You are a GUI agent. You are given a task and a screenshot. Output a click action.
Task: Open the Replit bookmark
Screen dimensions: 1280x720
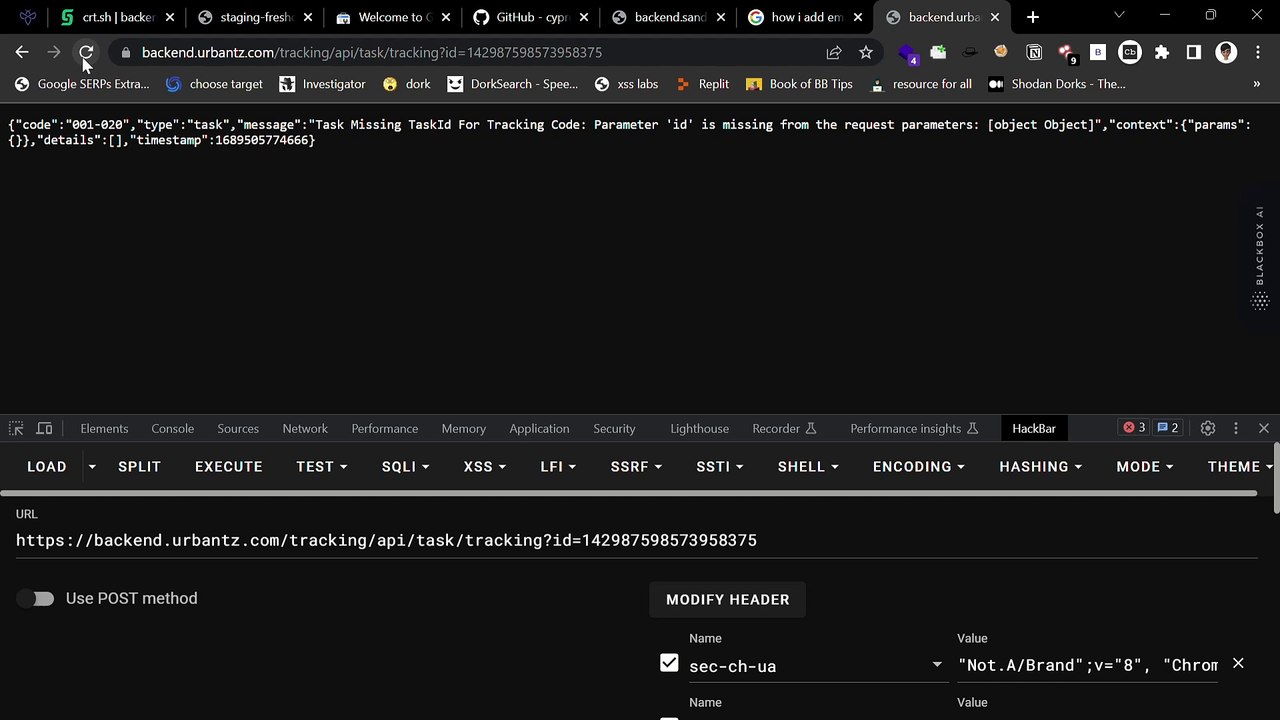click(x=702, y=84)
